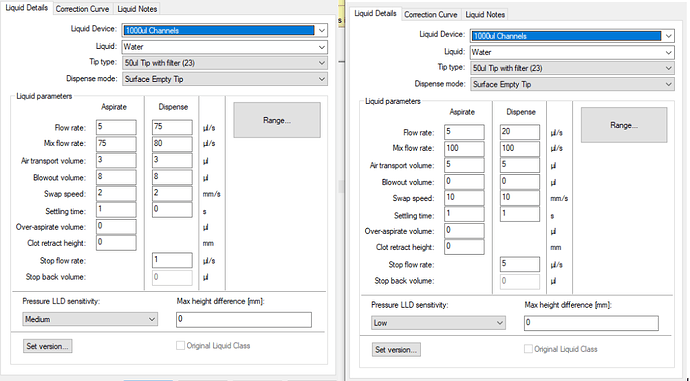Screen dimensions: 690x381
Task: Click aspirate Swap speed field showing 2
Action: pyautogui.click(x=116, y=194)
